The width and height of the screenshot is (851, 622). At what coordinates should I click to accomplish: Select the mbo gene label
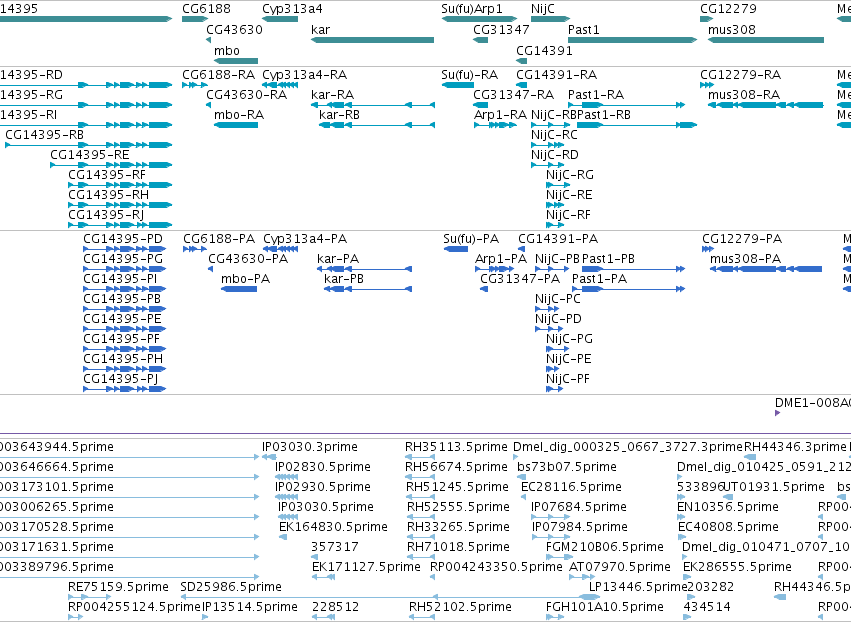(x=227, y=50)
